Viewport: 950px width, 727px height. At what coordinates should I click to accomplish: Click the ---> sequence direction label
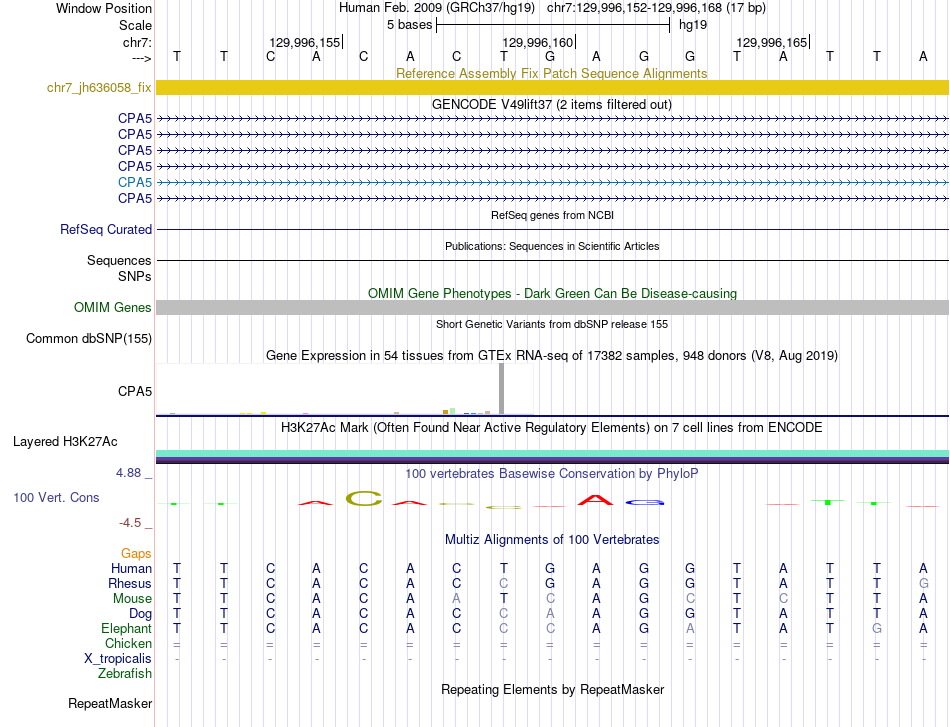141,58
